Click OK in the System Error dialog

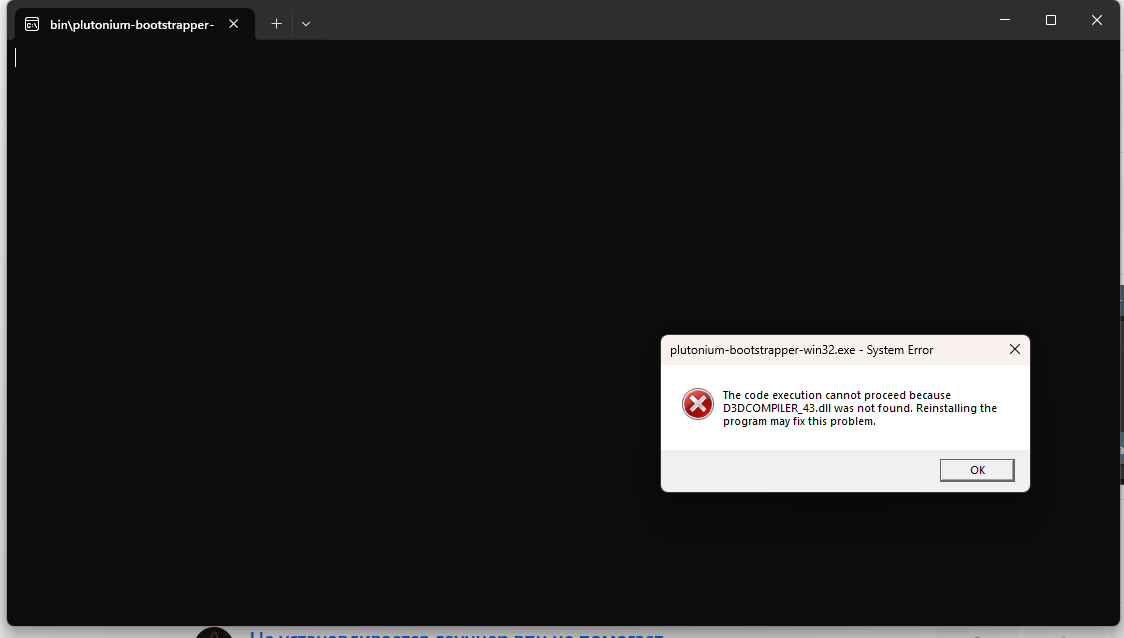976,470
